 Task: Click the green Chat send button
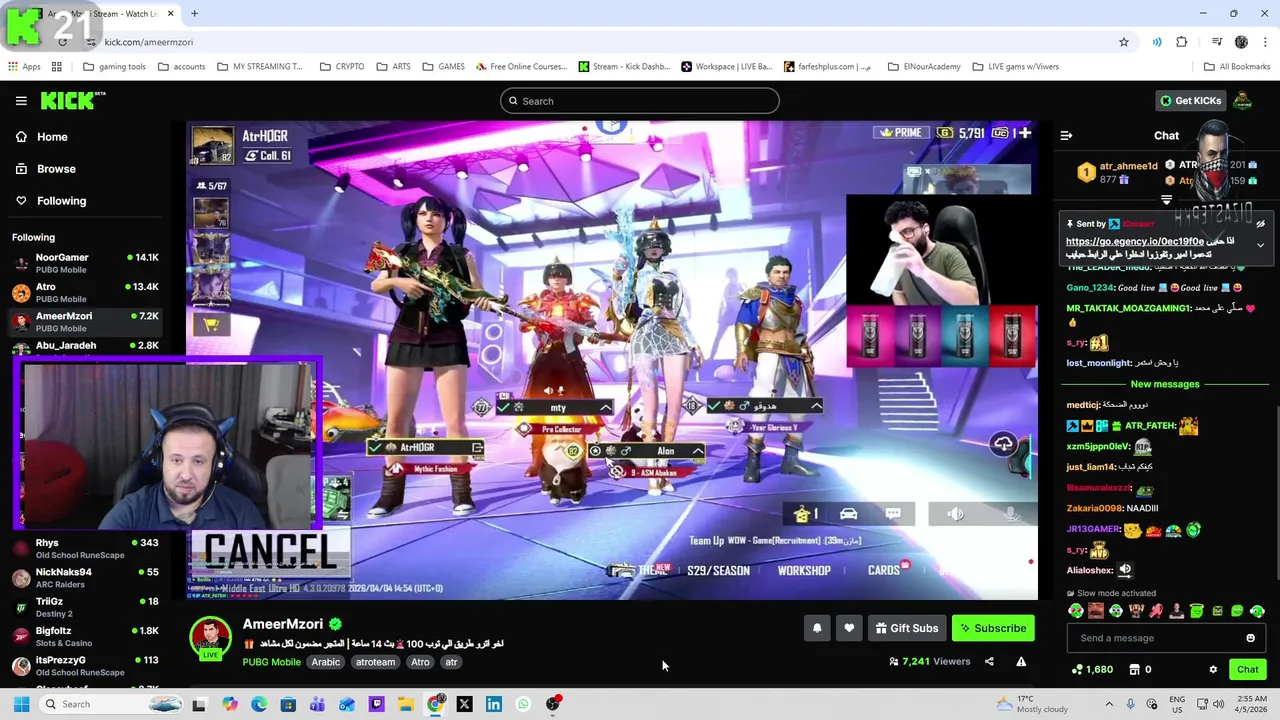[1247, 669]
